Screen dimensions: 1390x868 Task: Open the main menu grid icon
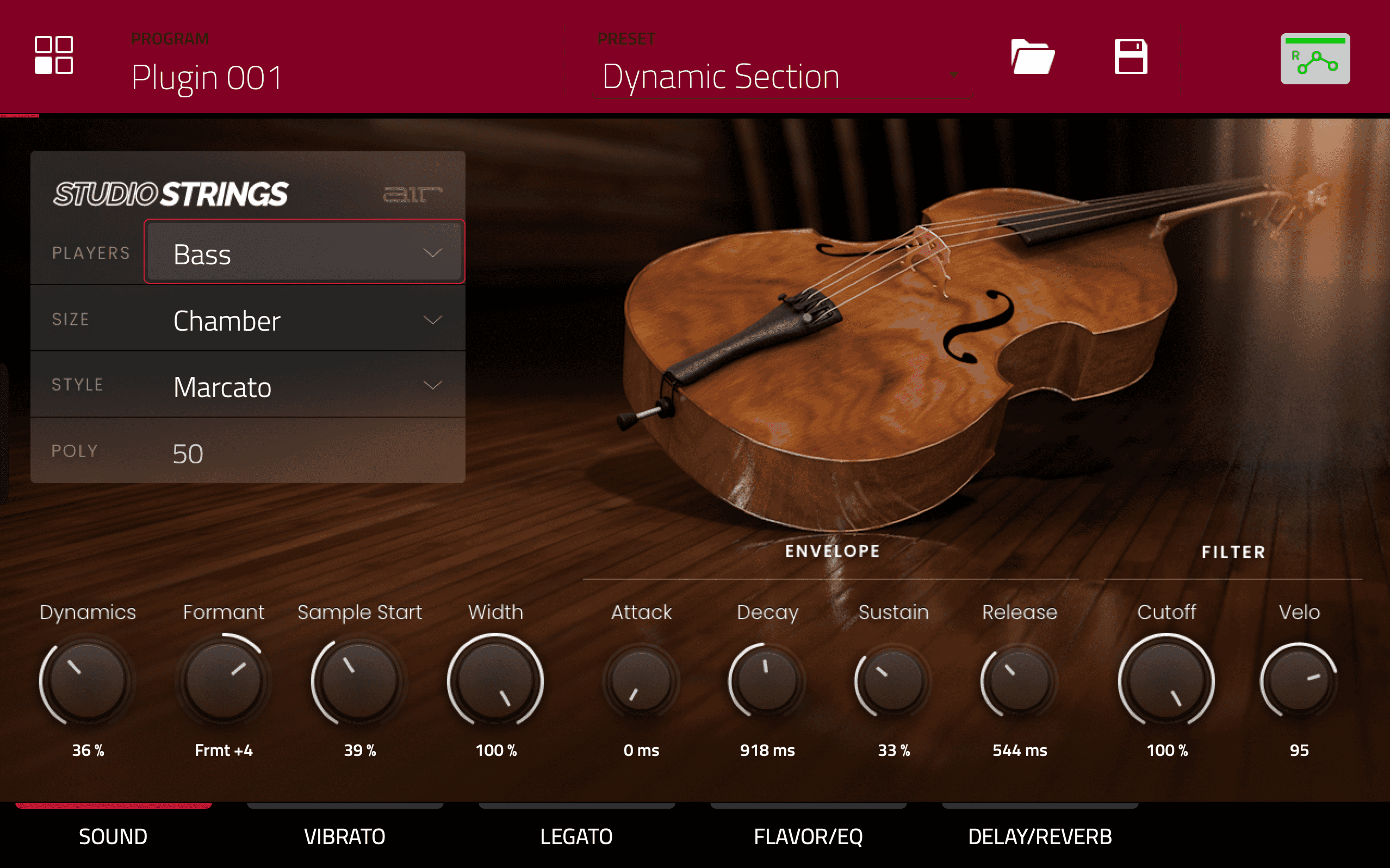tap(53, 55)
